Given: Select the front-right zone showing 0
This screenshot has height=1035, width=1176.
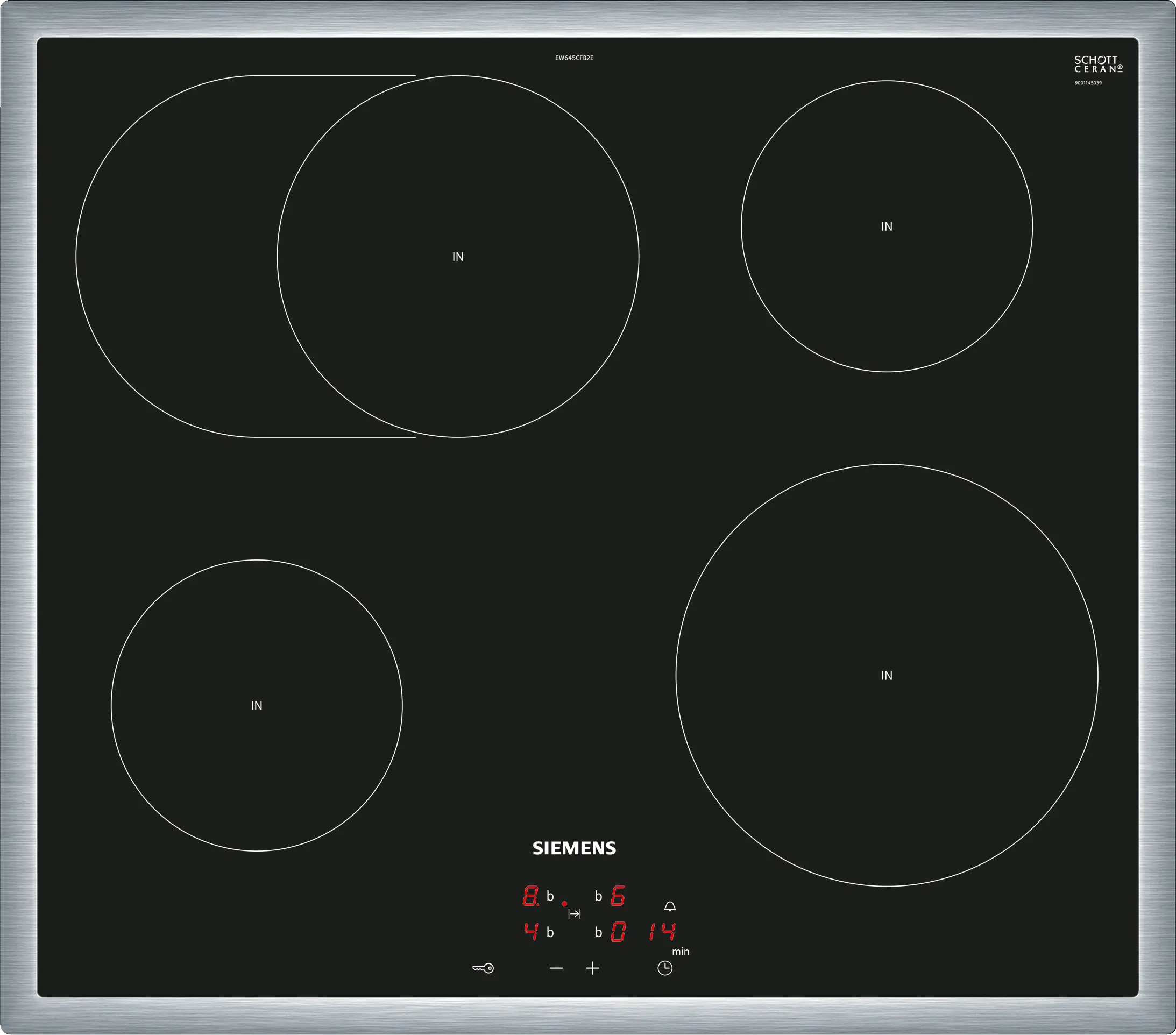Looking at the screenshot, I should point(618,931).
